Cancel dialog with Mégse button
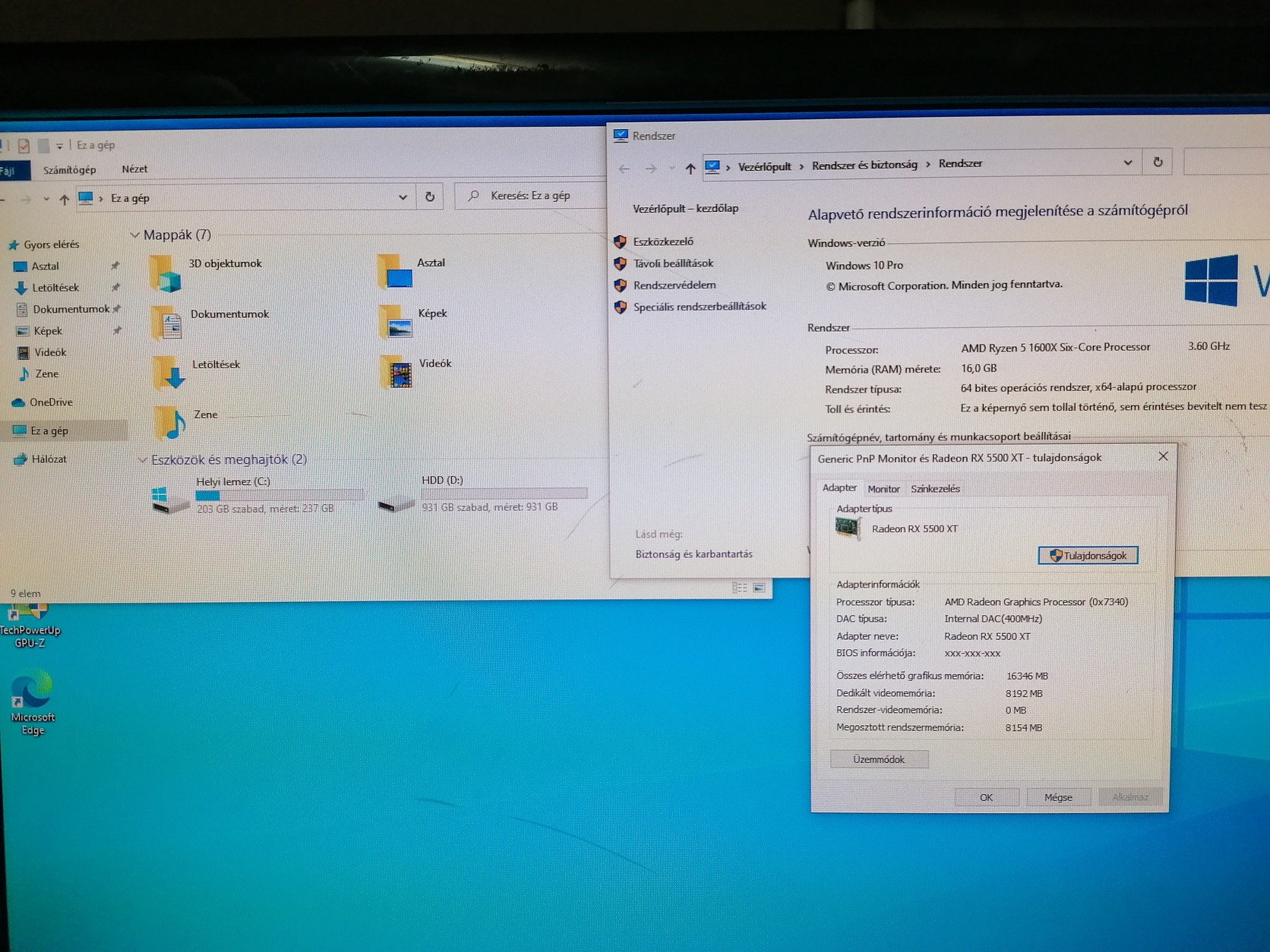Screen dimensions: 1270x952 [1058, 797]
